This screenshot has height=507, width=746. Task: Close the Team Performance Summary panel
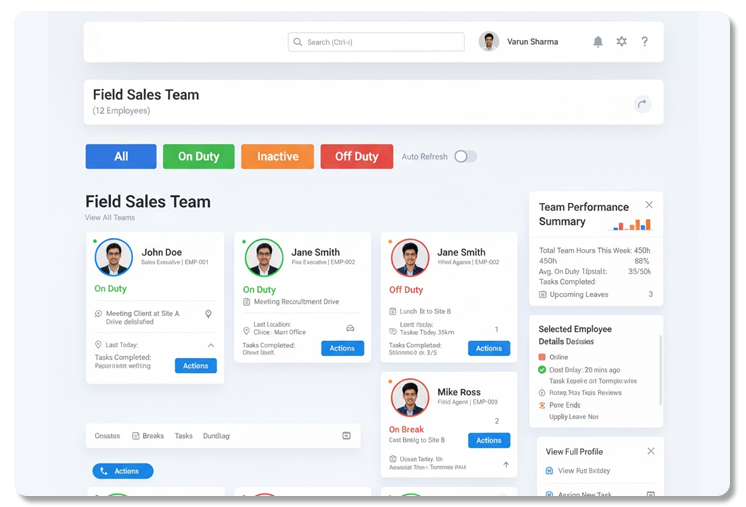(x=648, y=205)
